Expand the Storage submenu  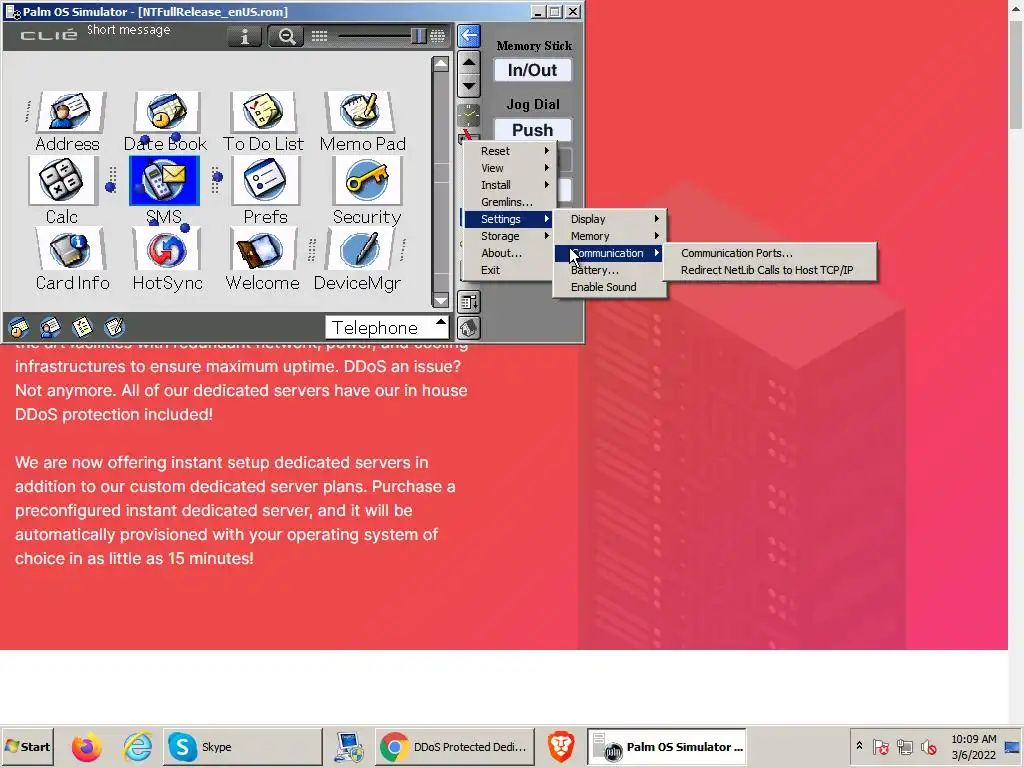coord(508,236)
